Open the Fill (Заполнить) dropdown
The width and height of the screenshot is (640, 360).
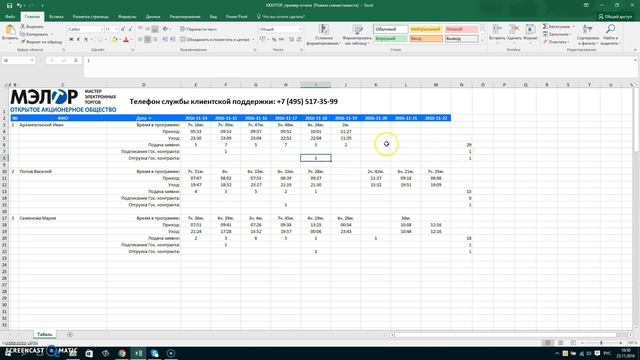pos(558,34)
